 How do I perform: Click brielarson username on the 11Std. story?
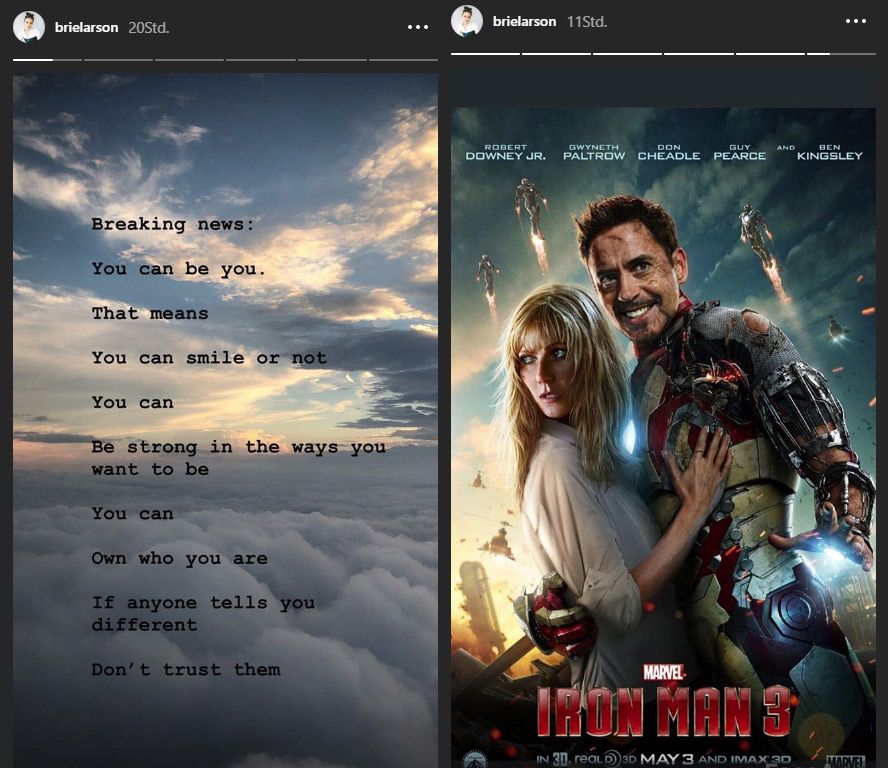[x=524, y=22]
